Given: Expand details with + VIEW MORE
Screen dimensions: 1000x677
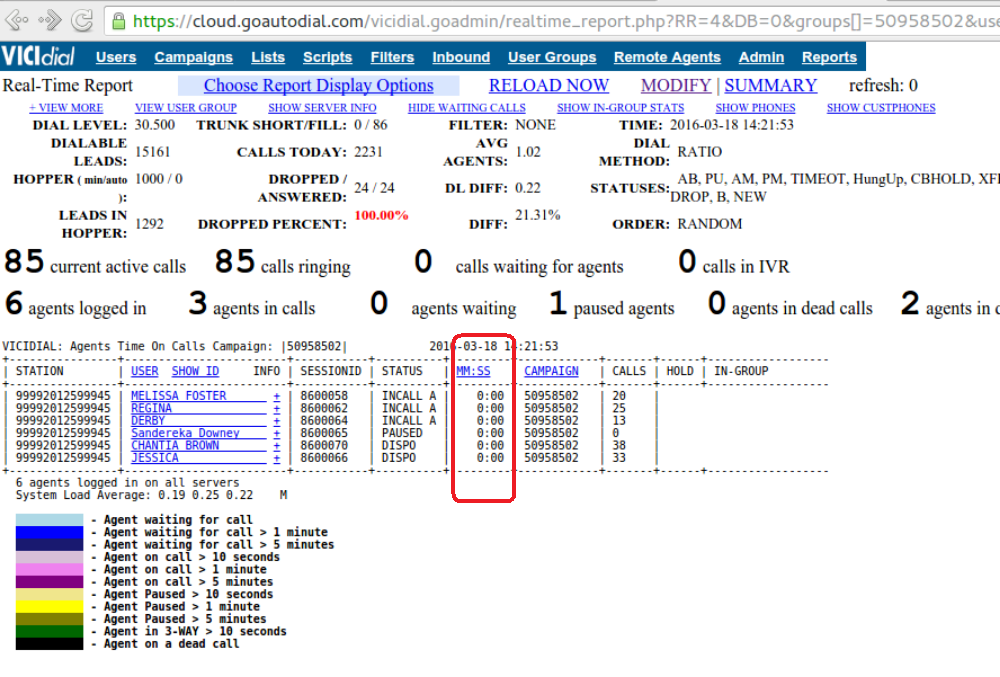Looking at the screenshot, I should (66, 108).
